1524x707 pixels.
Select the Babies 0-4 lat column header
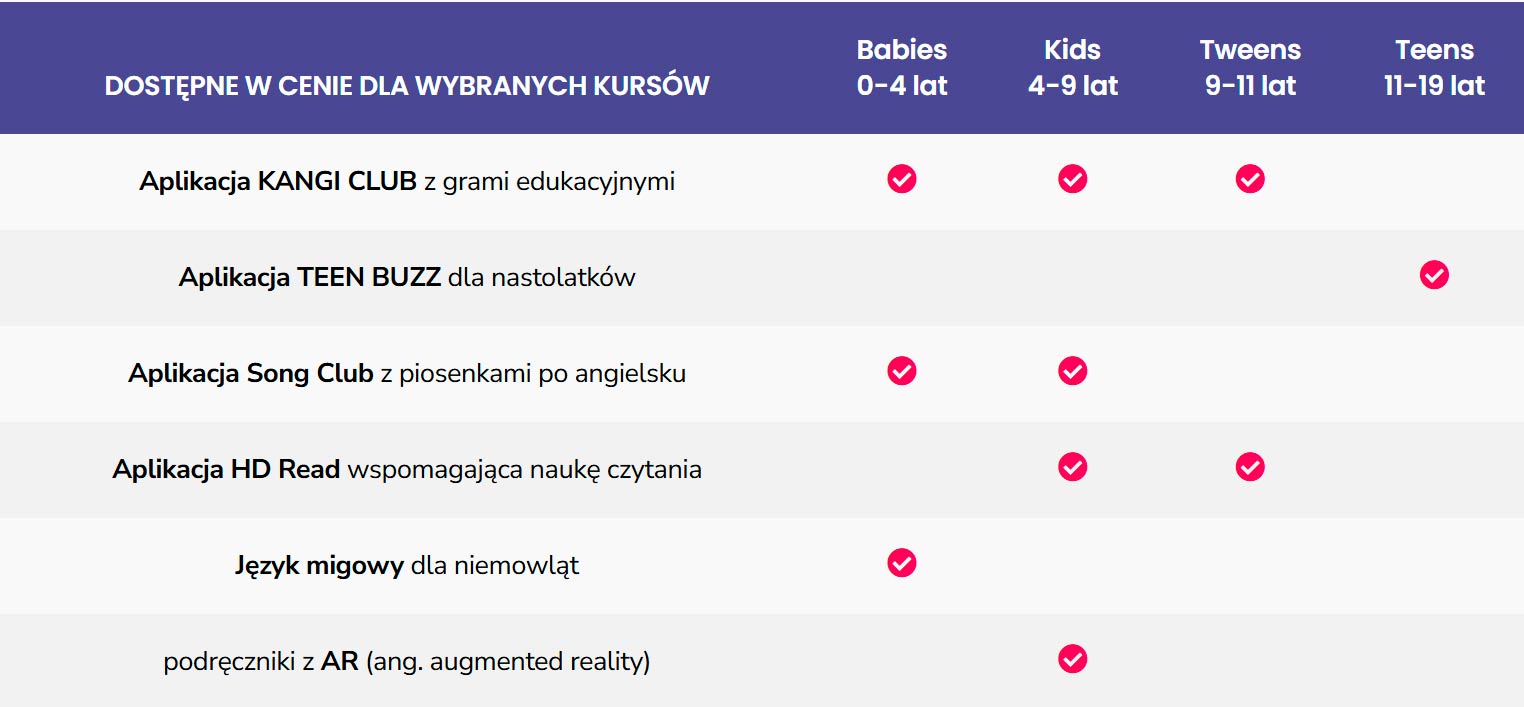pyautogui.click(x=902, y=67)
